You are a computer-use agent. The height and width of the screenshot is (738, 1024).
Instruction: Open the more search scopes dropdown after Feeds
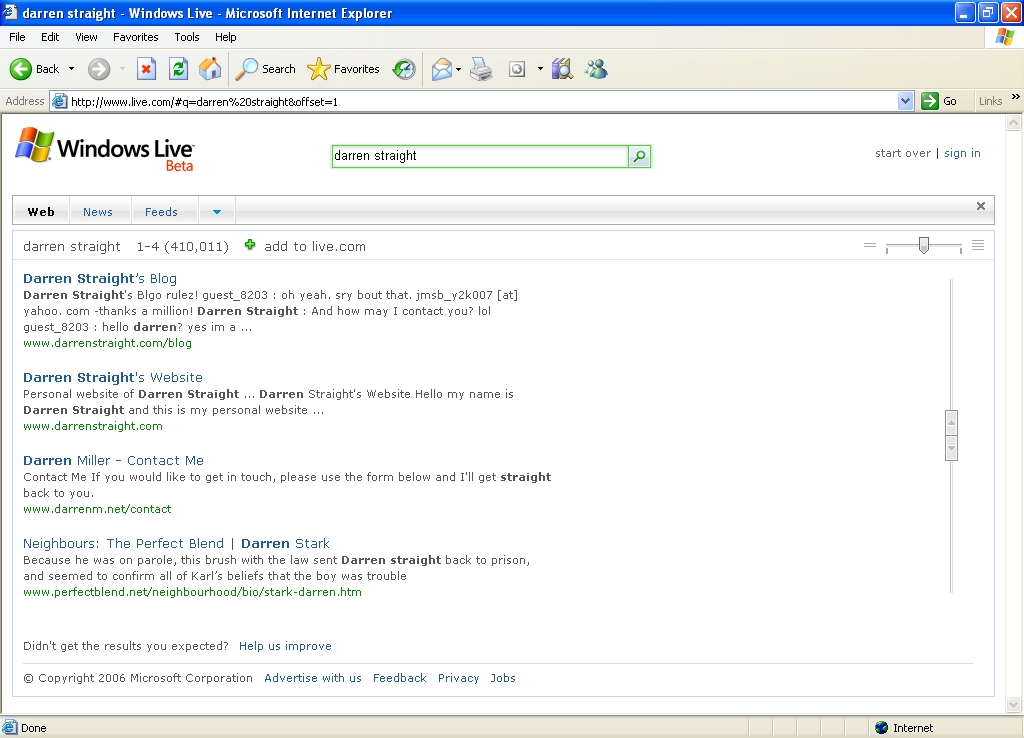pos(216,212)
